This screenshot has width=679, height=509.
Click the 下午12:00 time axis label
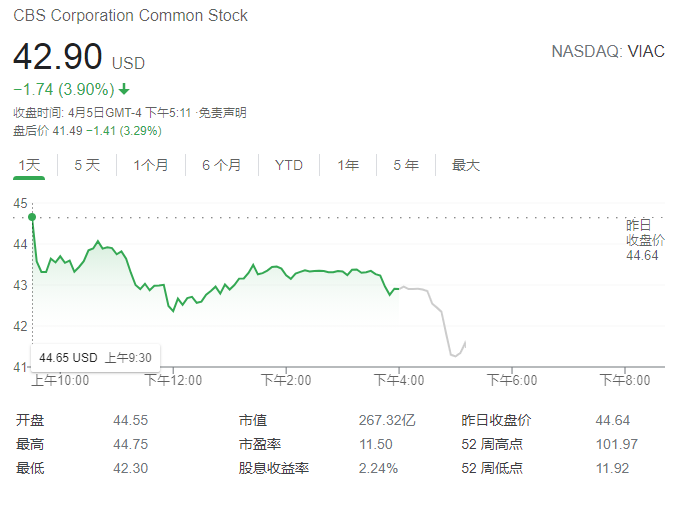point(173,380)
